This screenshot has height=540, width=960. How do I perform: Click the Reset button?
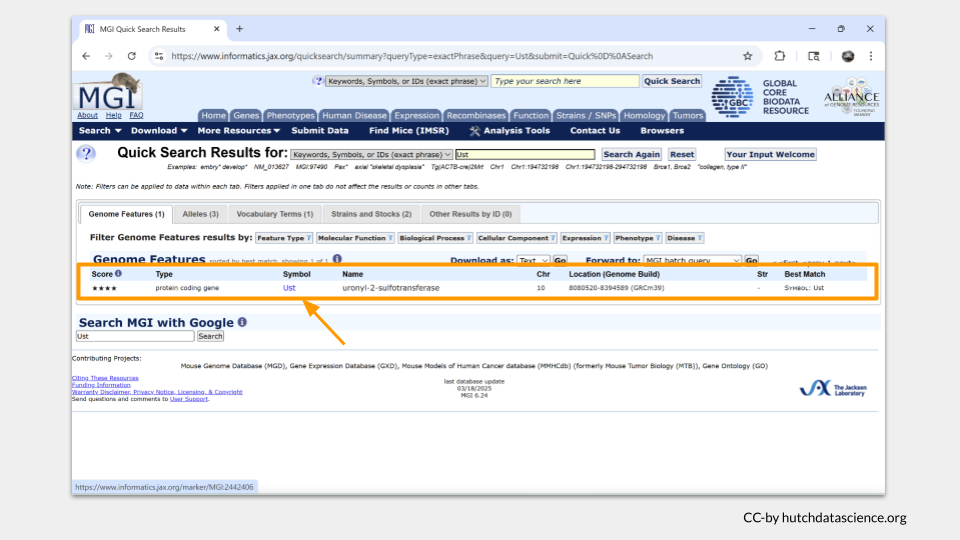[x=681, y=154]
